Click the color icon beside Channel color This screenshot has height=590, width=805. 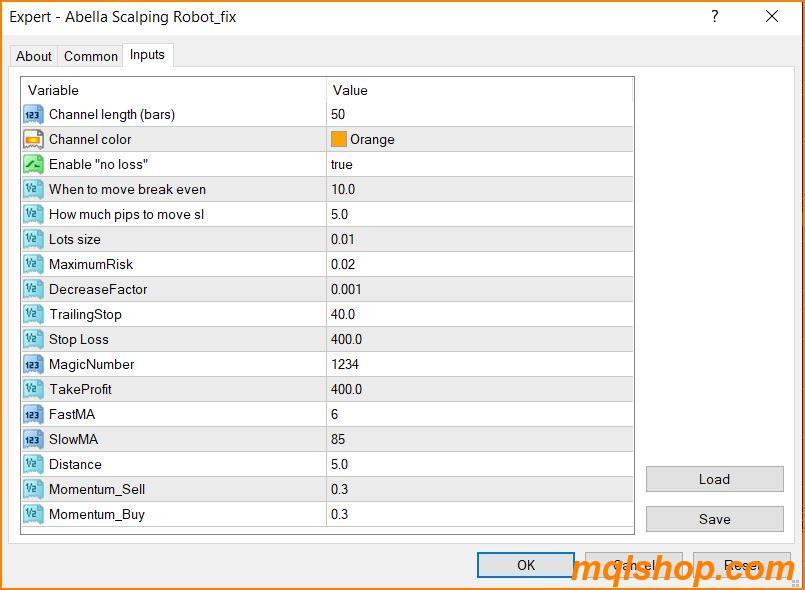pos(33,139)
